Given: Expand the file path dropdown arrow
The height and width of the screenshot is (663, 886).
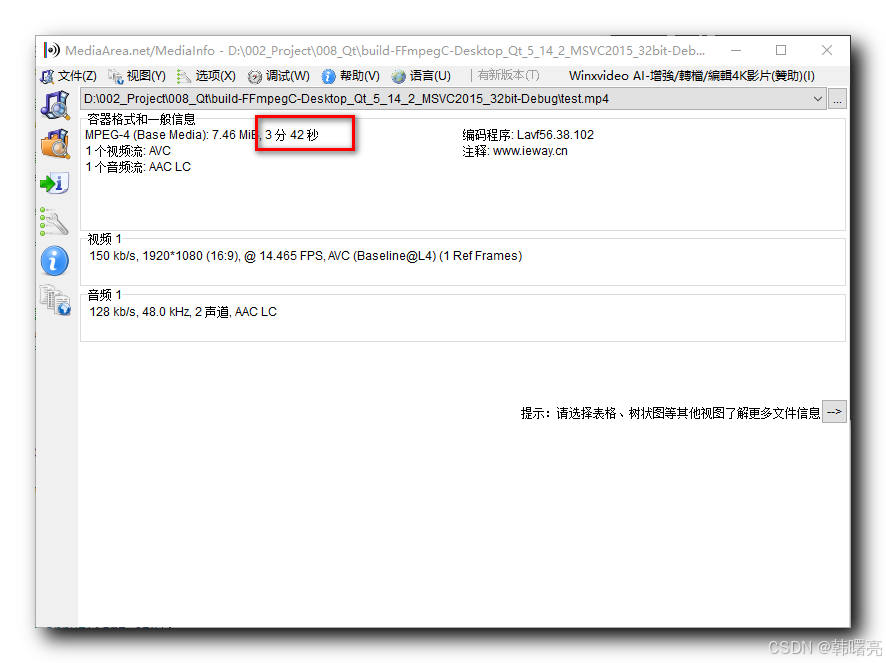Looking at the screenshot, I should tap(817, 99).
